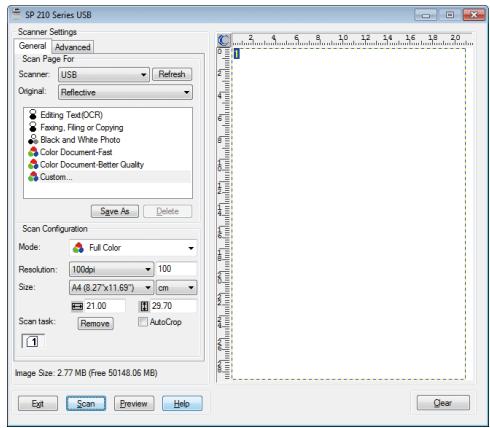Select Black and White Photo entry

click(80, 140)
